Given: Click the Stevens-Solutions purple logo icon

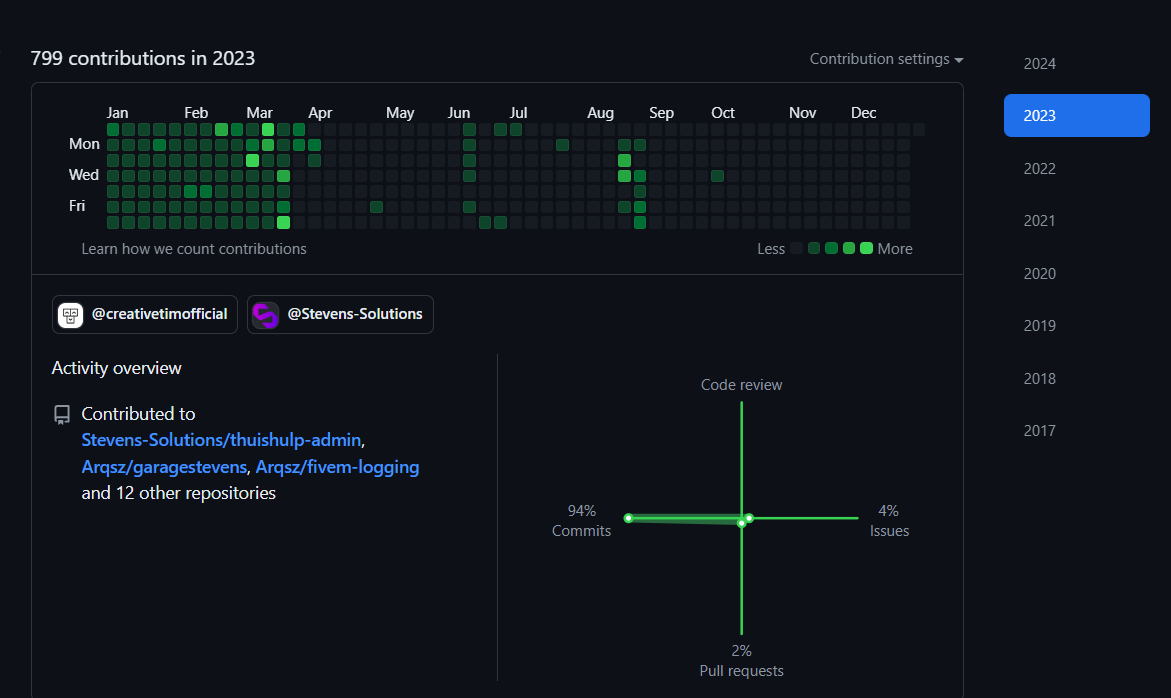Looking at the screenshot, I should (x=265, y=314).
